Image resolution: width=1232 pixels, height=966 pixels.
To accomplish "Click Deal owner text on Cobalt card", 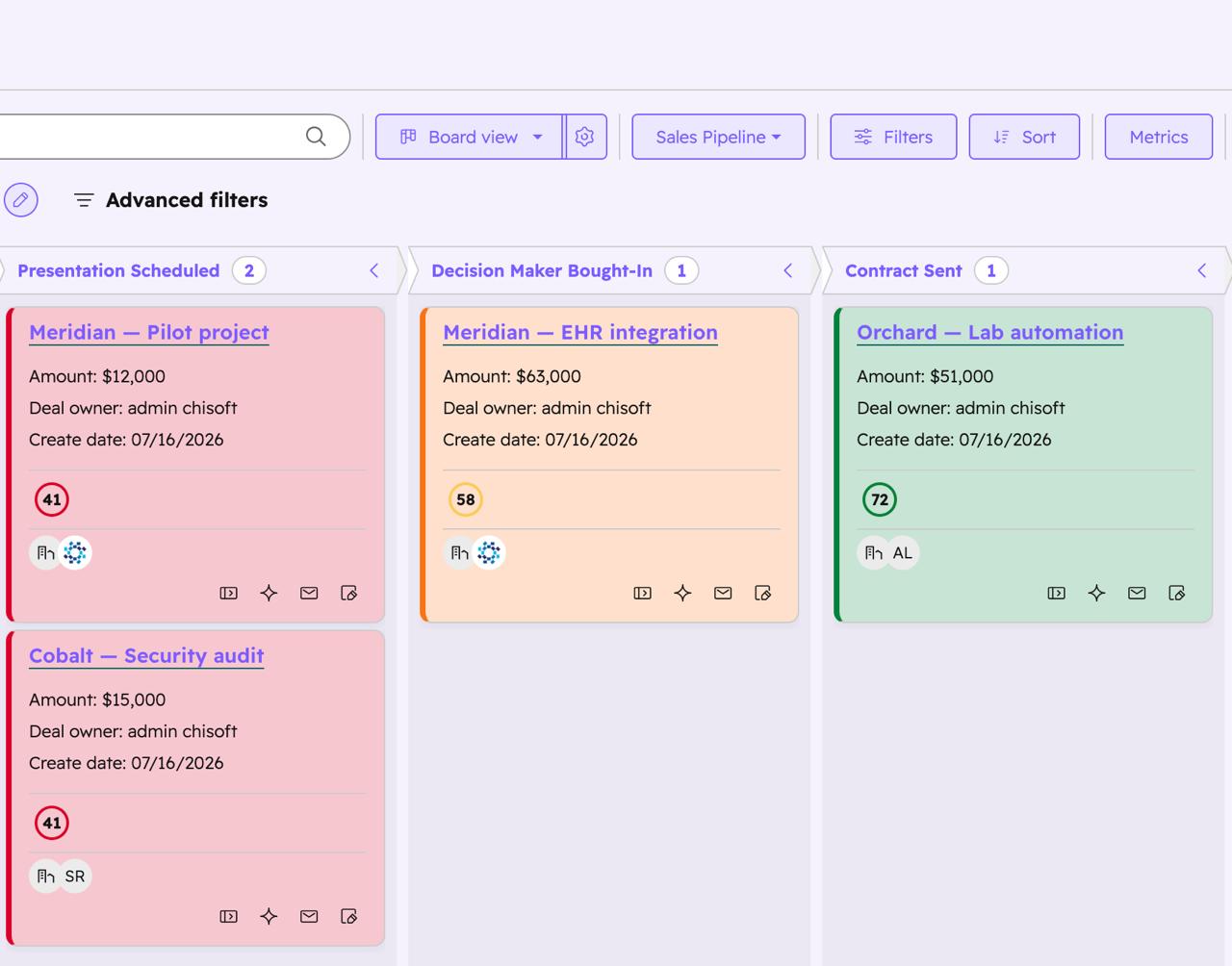I will tap(133, 731).
